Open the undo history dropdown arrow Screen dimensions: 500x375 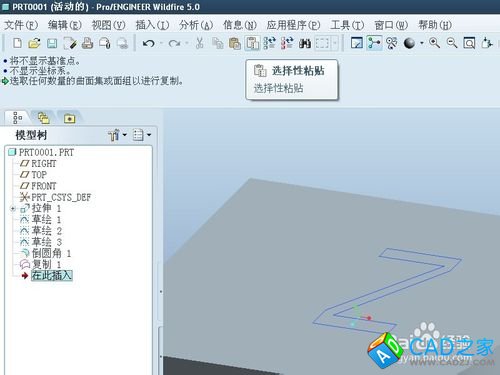161,43
